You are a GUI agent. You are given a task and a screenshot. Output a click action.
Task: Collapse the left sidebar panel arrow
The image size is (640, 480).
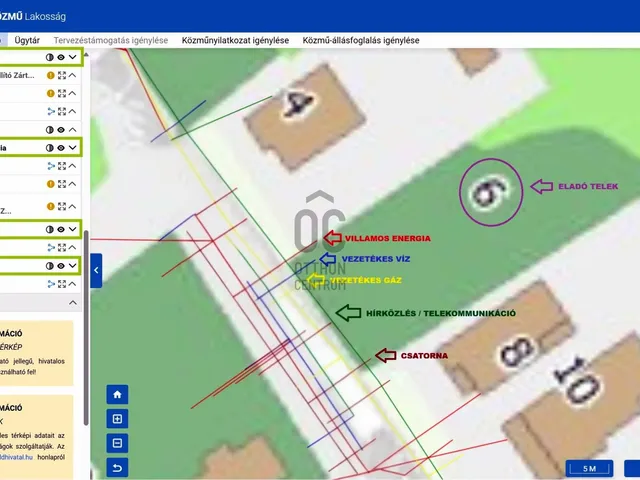point(96,270)
